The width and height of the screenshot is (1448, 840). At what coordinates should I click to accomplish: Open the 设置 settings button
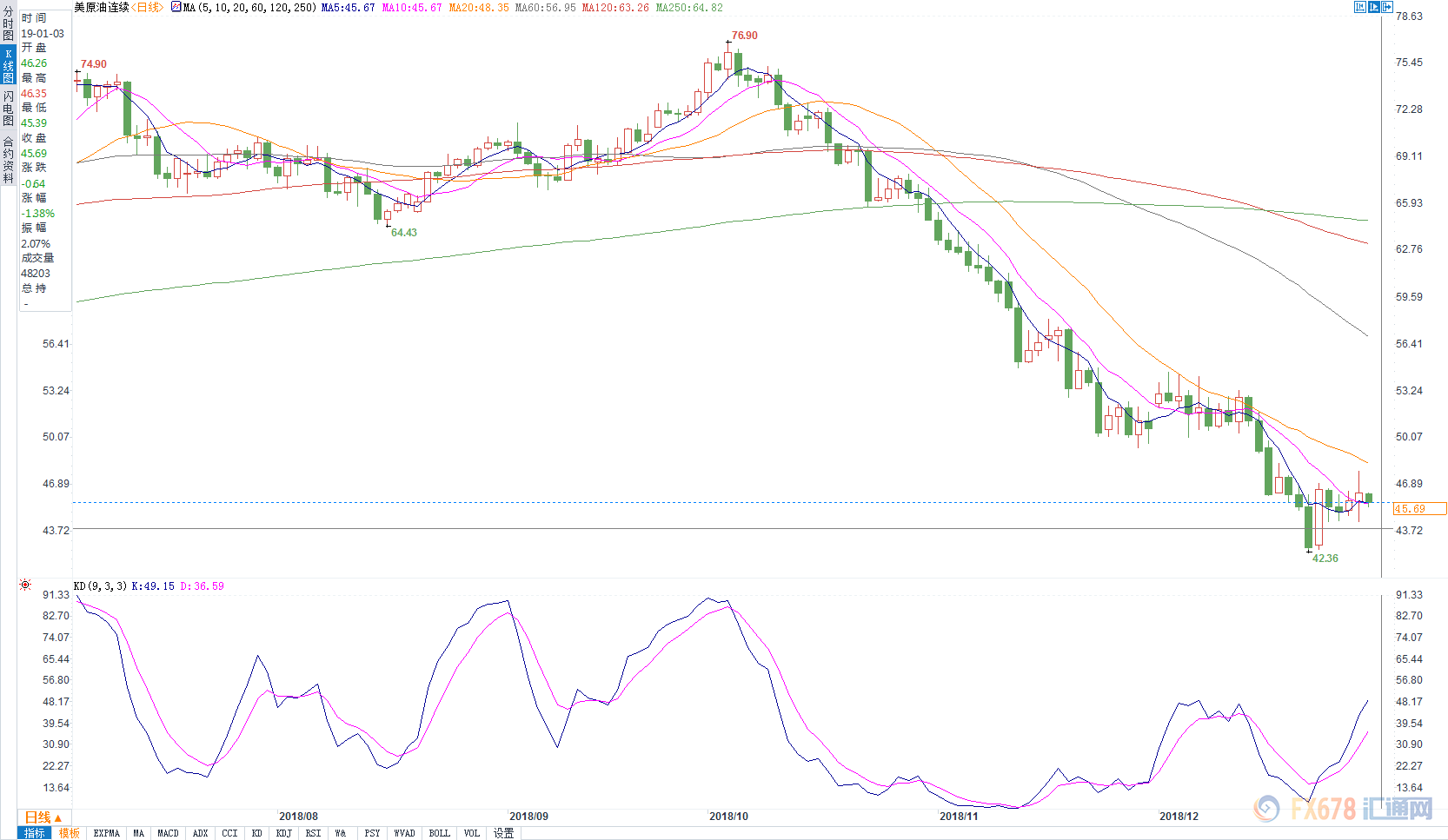(504, 833)
